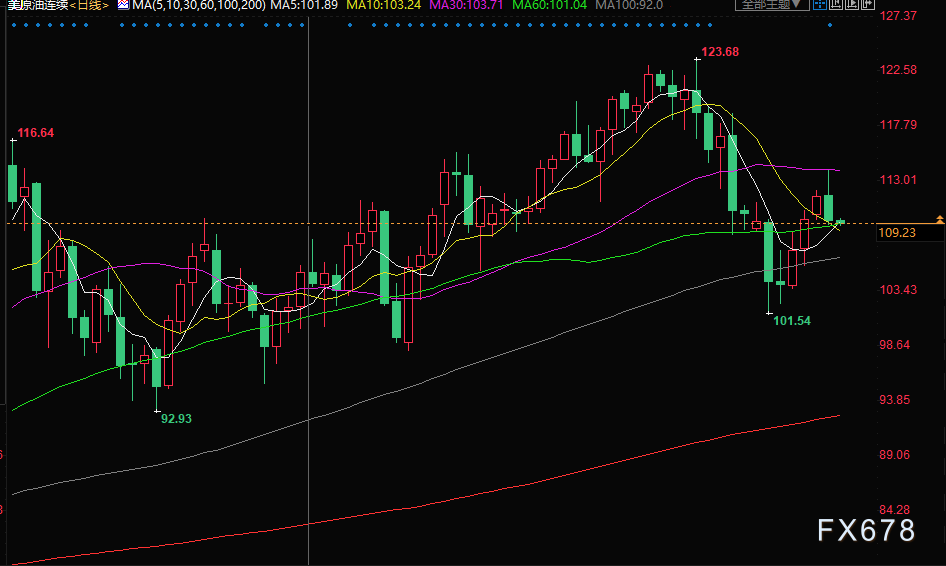Click the rightmost jump-arrow toolbar icon
The height and width of the screenshot is (566, 946).
(x=868, y=4)
